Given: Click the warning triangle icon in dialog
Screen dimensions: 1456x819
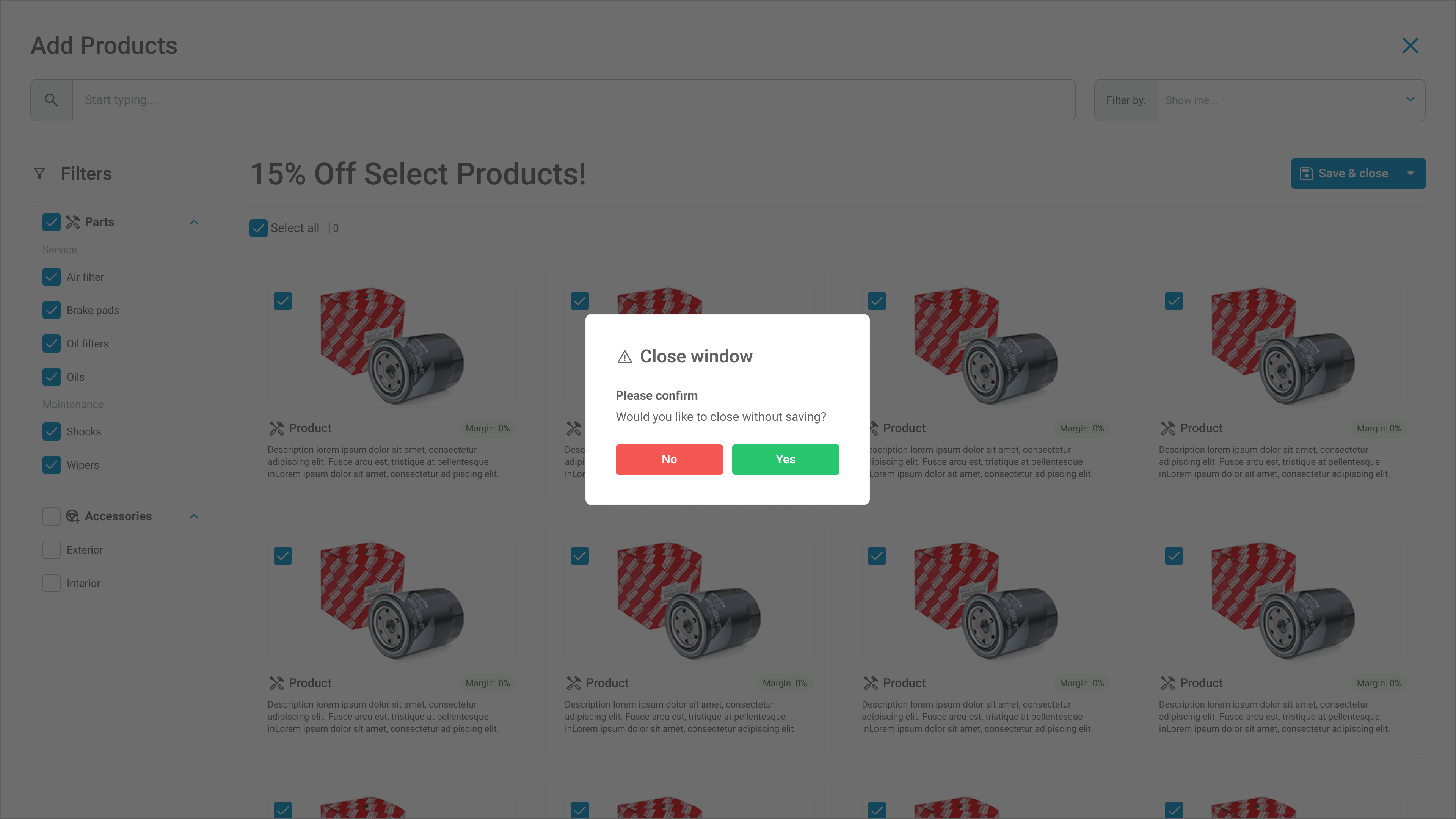Looking at the screenshot, I should pos(624,357).
